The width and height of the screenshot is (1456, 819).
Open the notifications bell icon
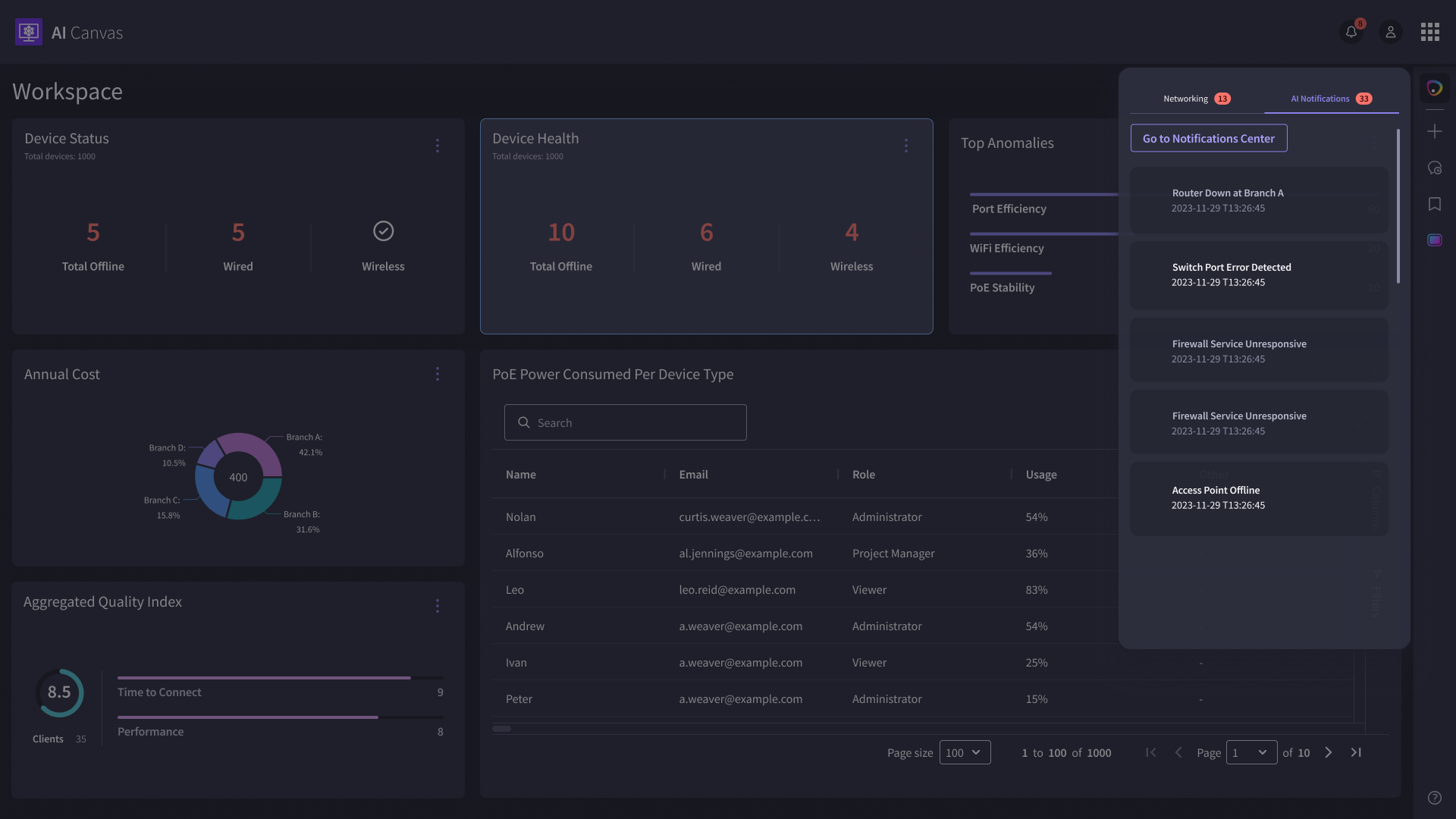click(1351, 32)
